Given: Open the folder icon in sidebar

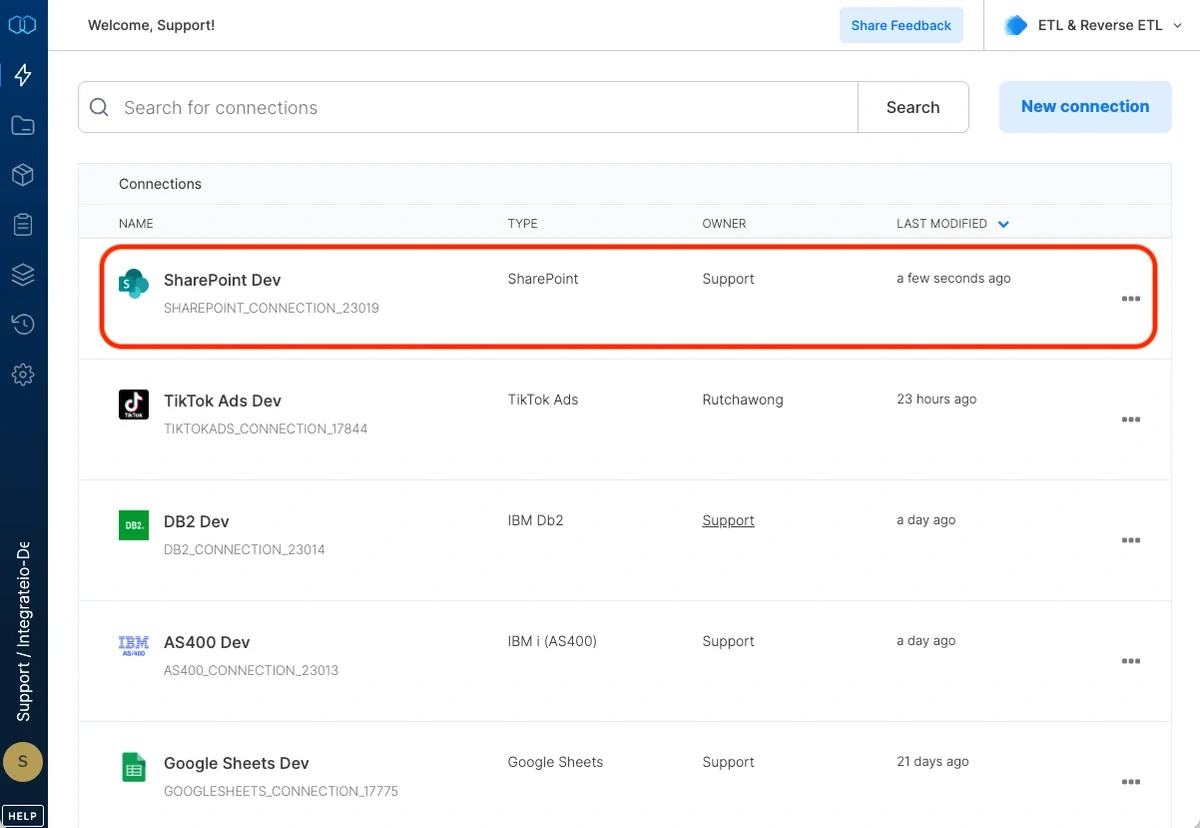Looking at the screenshot, I should tap(22, 125).
